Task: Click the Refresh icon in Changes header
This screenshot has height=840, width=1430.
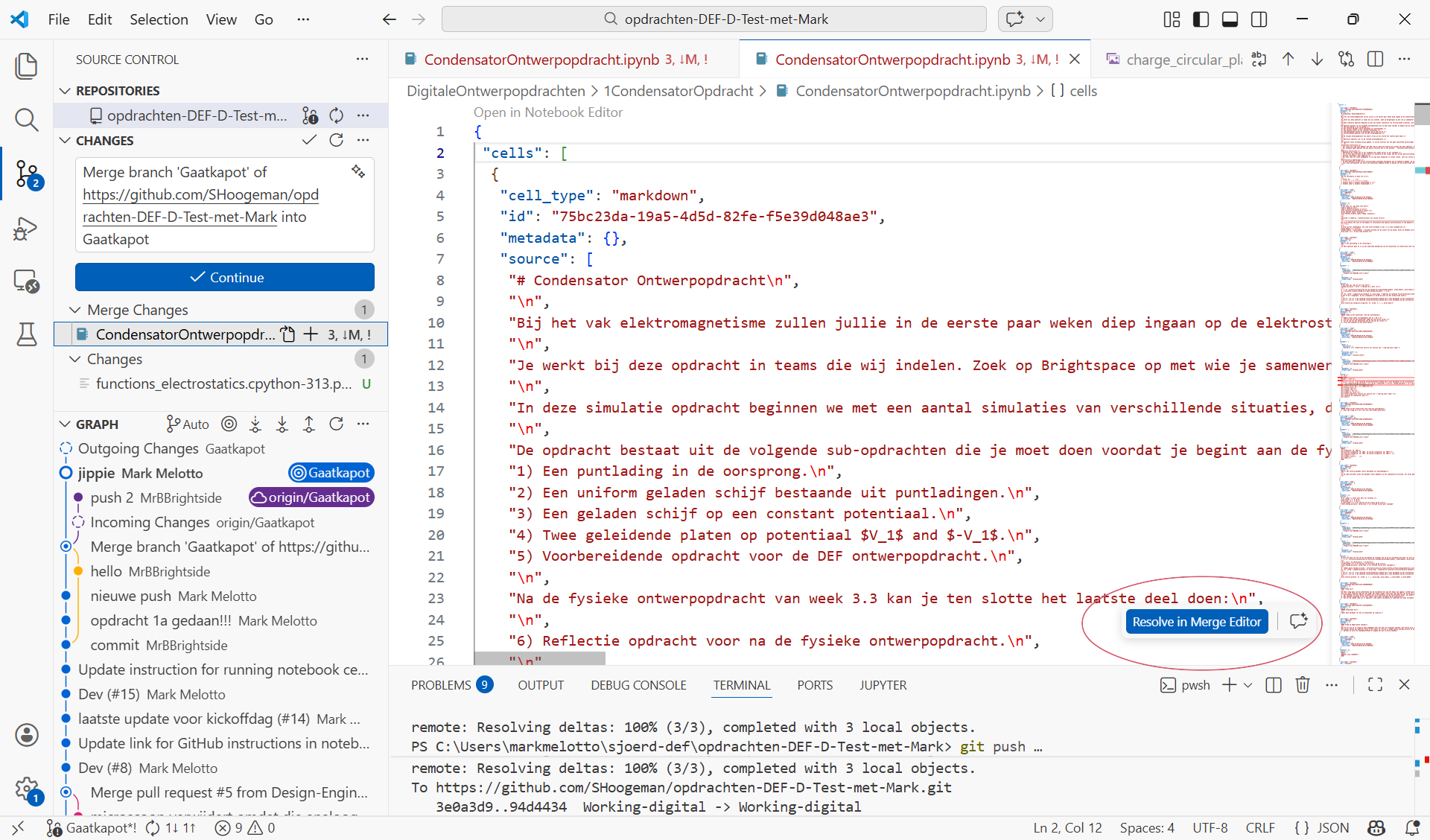Action: [x=337, y=140]
